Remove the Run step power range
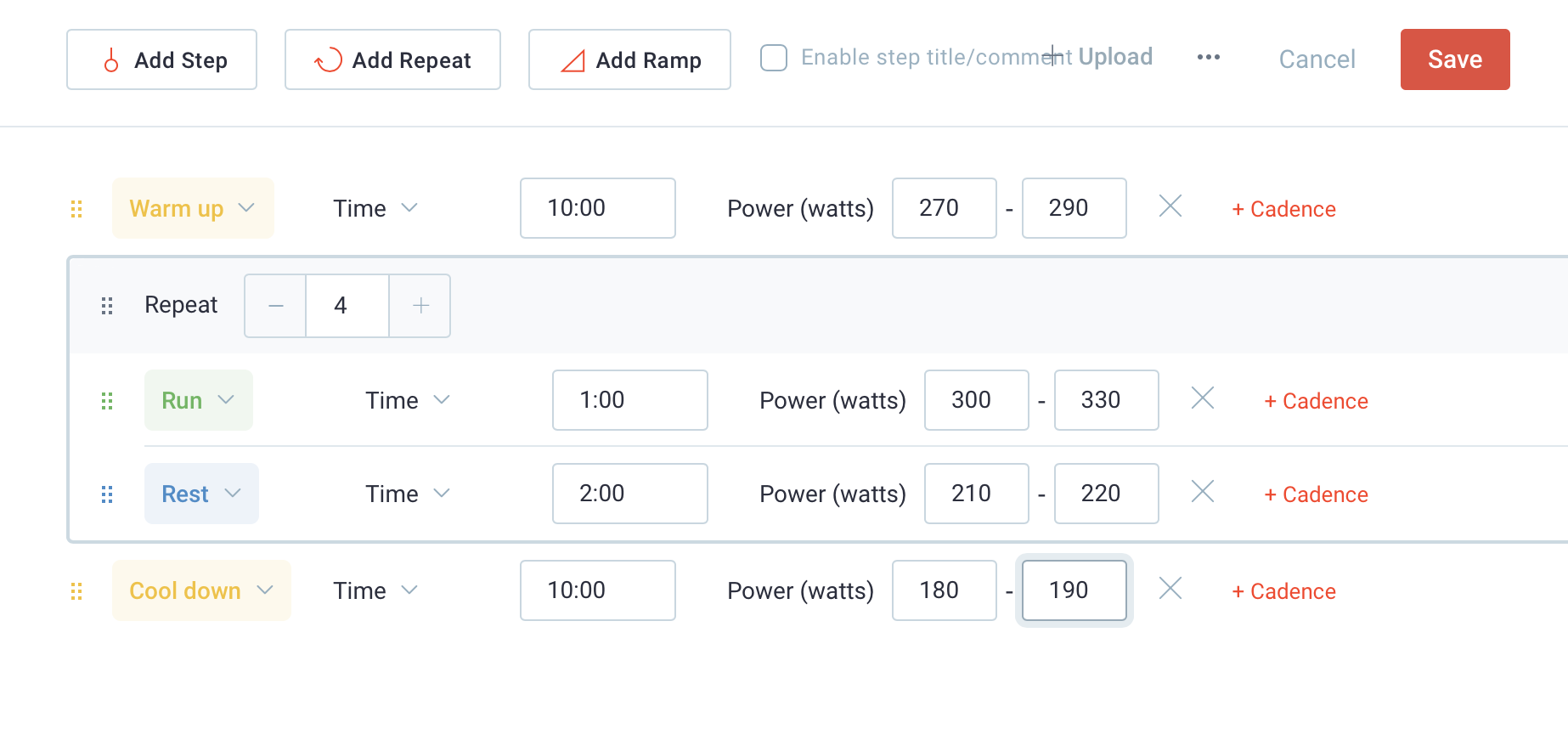This screenshot has height=734, width=1568. click(1203, 398)
